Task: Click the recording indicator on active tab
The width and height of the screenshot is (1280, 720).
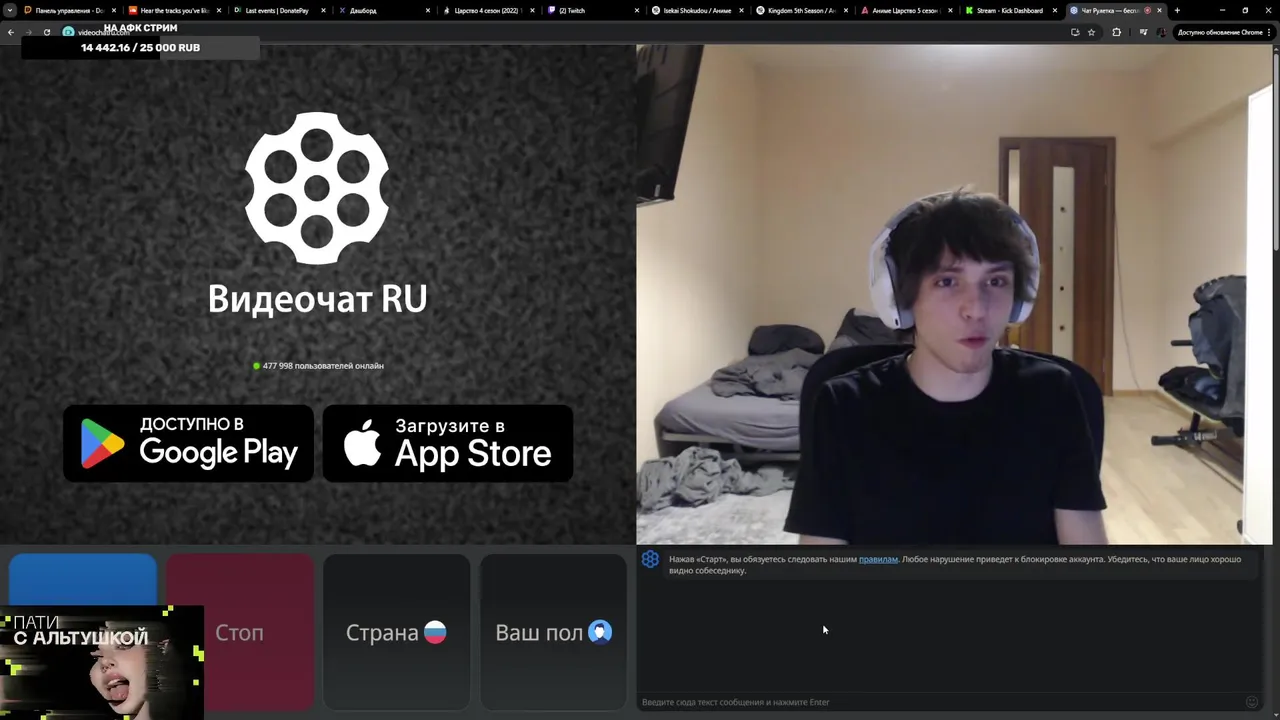Action: pos(1147,10)
